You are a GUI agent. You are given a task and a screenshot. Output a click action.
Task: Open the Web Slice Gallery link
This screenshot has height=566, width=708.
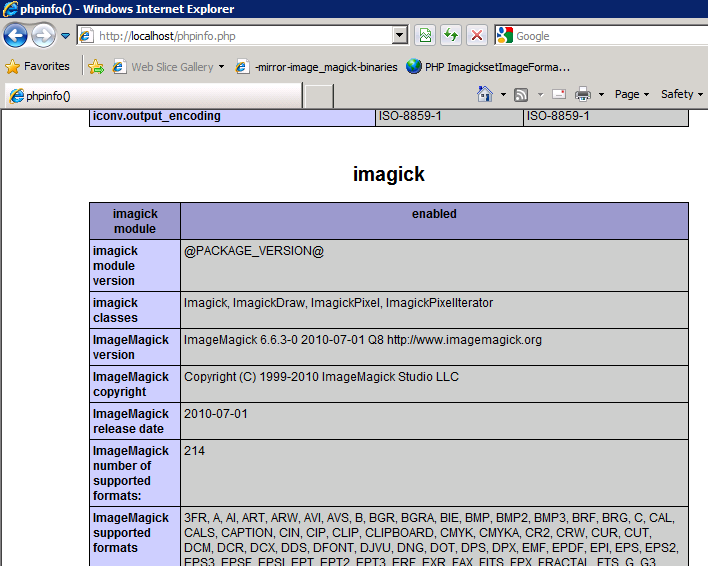point(163,67)
